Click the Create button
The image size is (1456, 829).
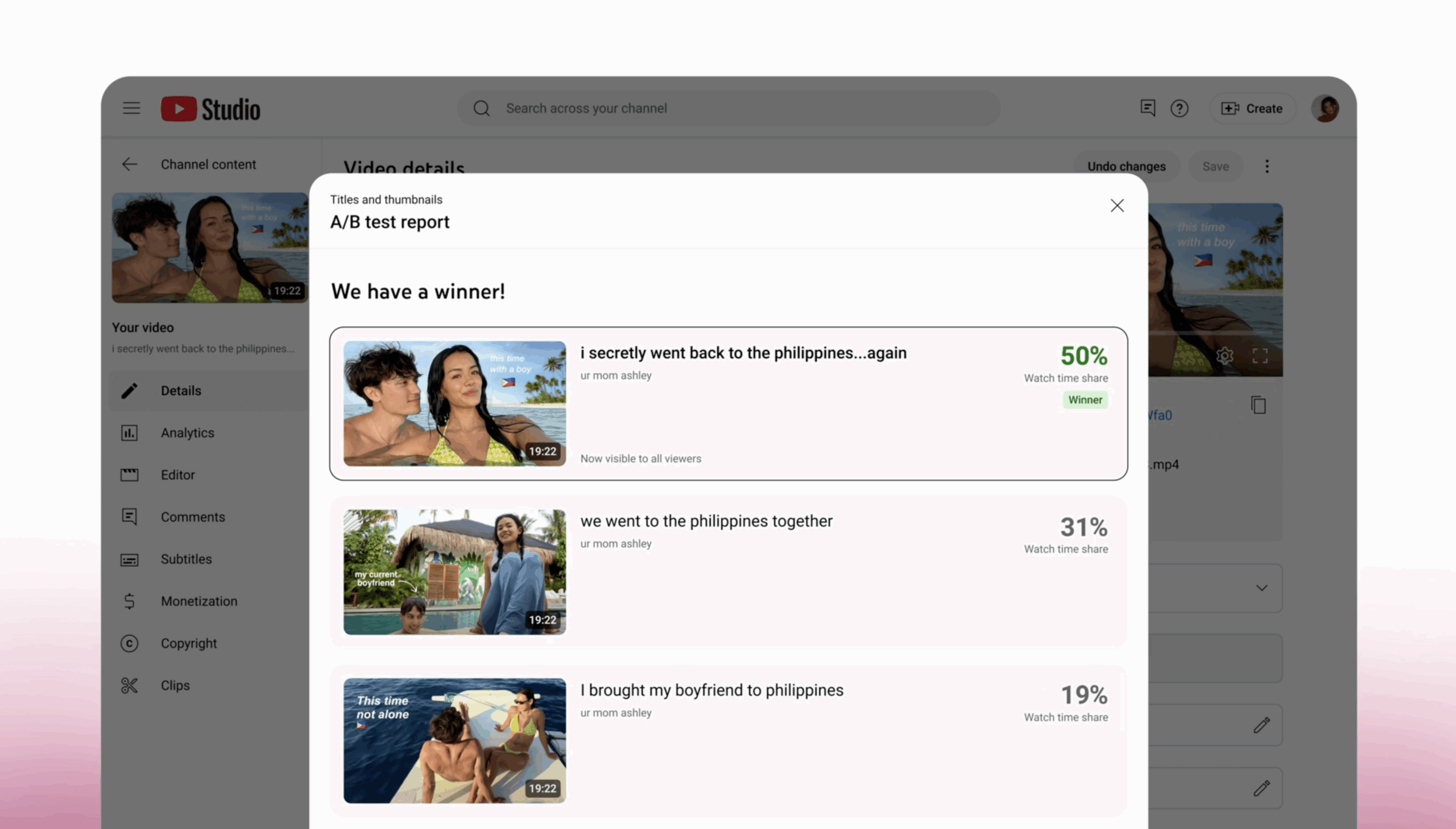pos(1252,108)
